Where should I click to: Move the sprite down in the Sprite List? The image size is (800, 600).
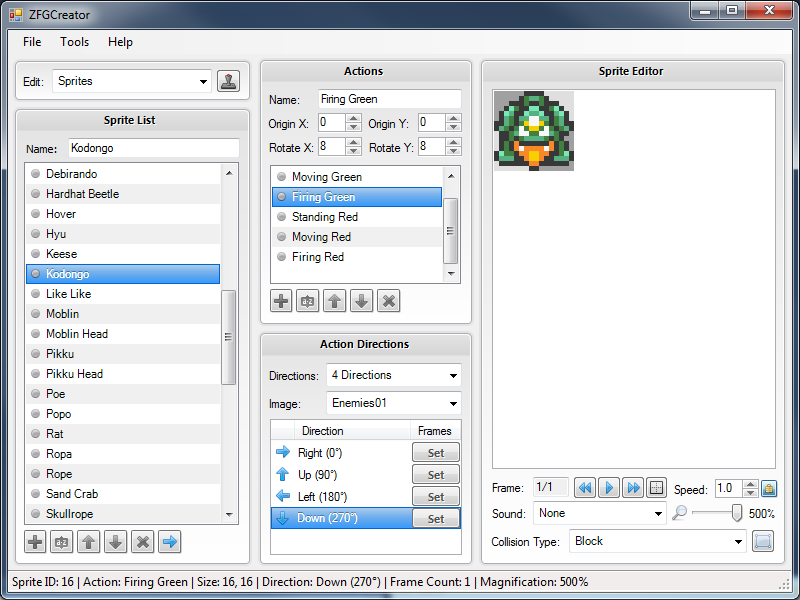116,542
